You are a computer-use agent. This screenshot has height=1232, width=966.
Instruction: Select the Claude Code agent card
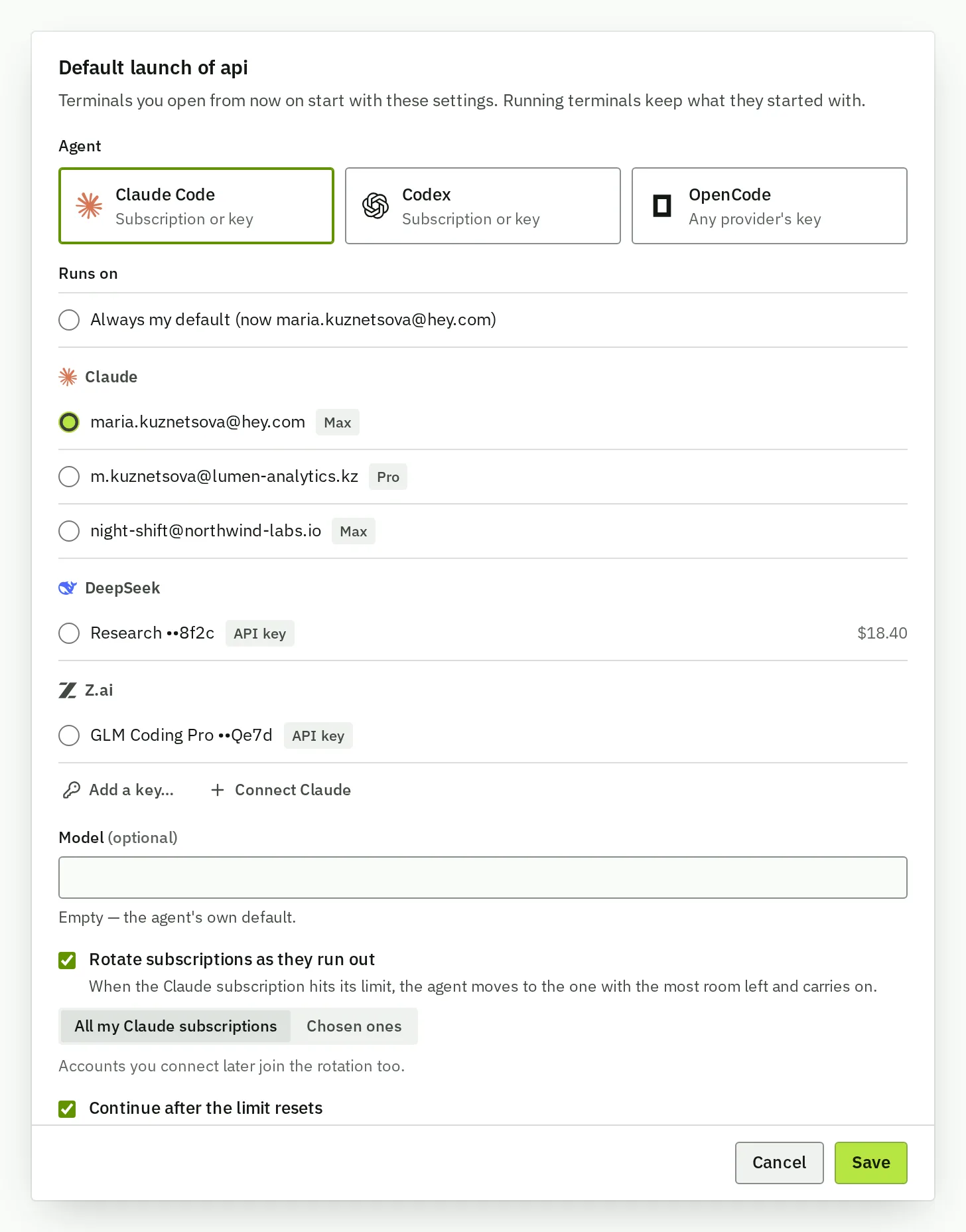[196, 206]
